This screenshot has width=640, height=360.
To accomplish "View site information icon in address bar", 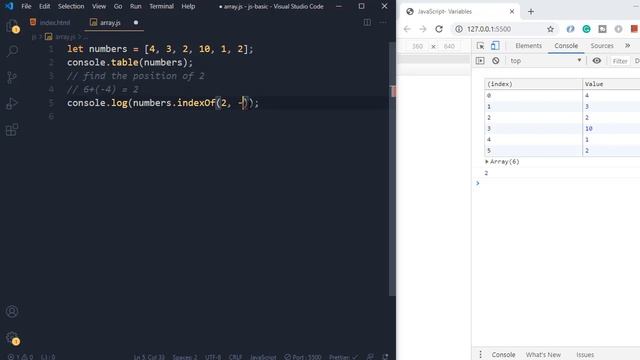I will [x=459, y=29].
